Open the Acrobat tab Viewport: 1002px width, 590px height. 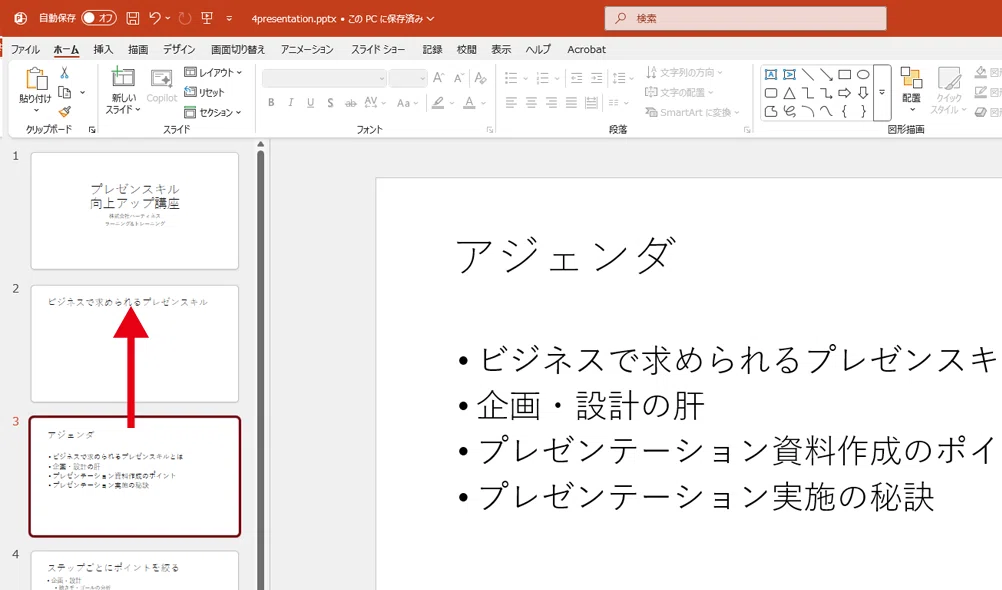click(x=586, y=49)
